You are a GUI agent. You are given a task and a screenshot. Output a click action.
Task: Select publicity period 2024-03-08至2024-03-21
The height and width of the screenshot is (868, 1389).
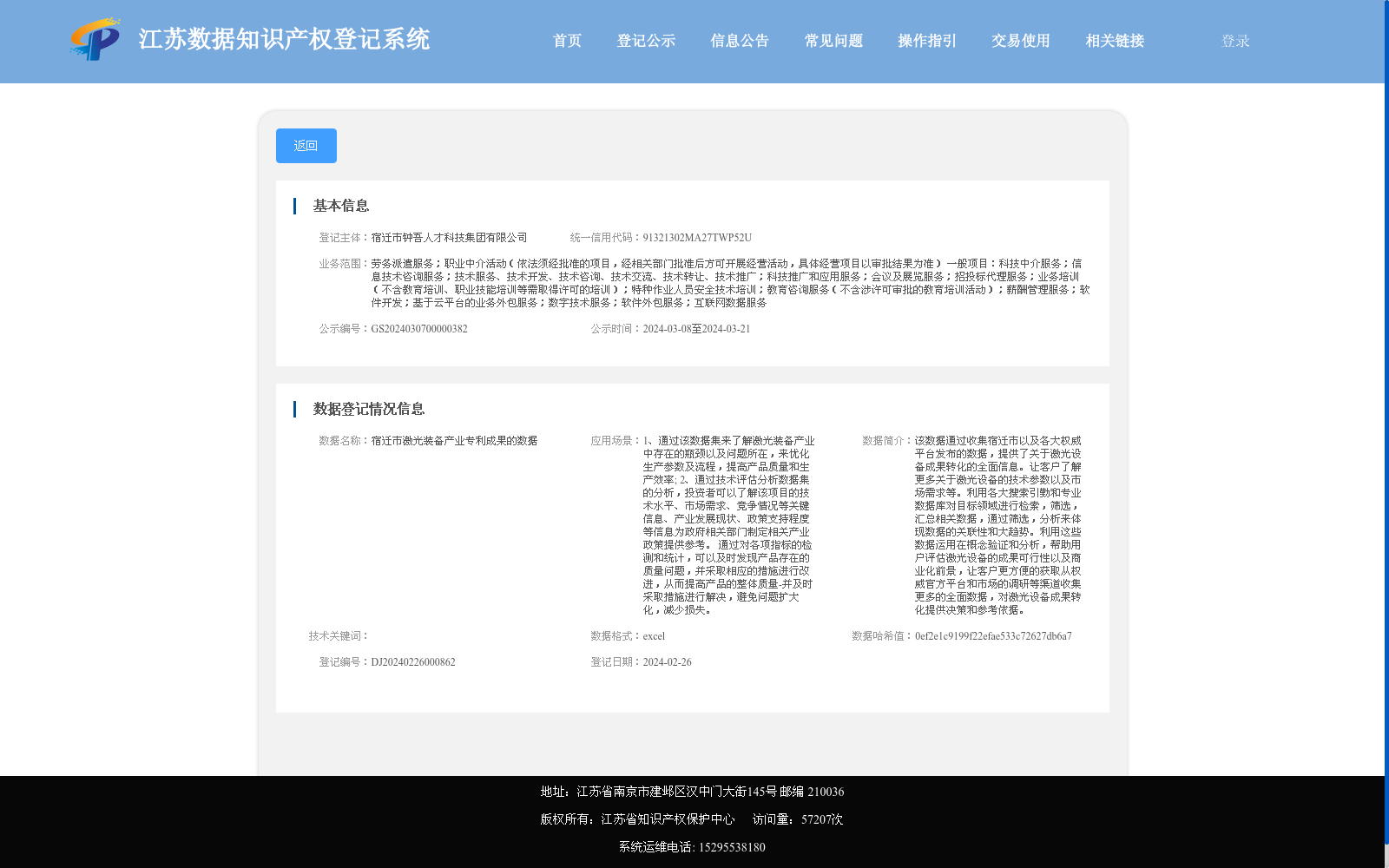click(x=696, y=329)
